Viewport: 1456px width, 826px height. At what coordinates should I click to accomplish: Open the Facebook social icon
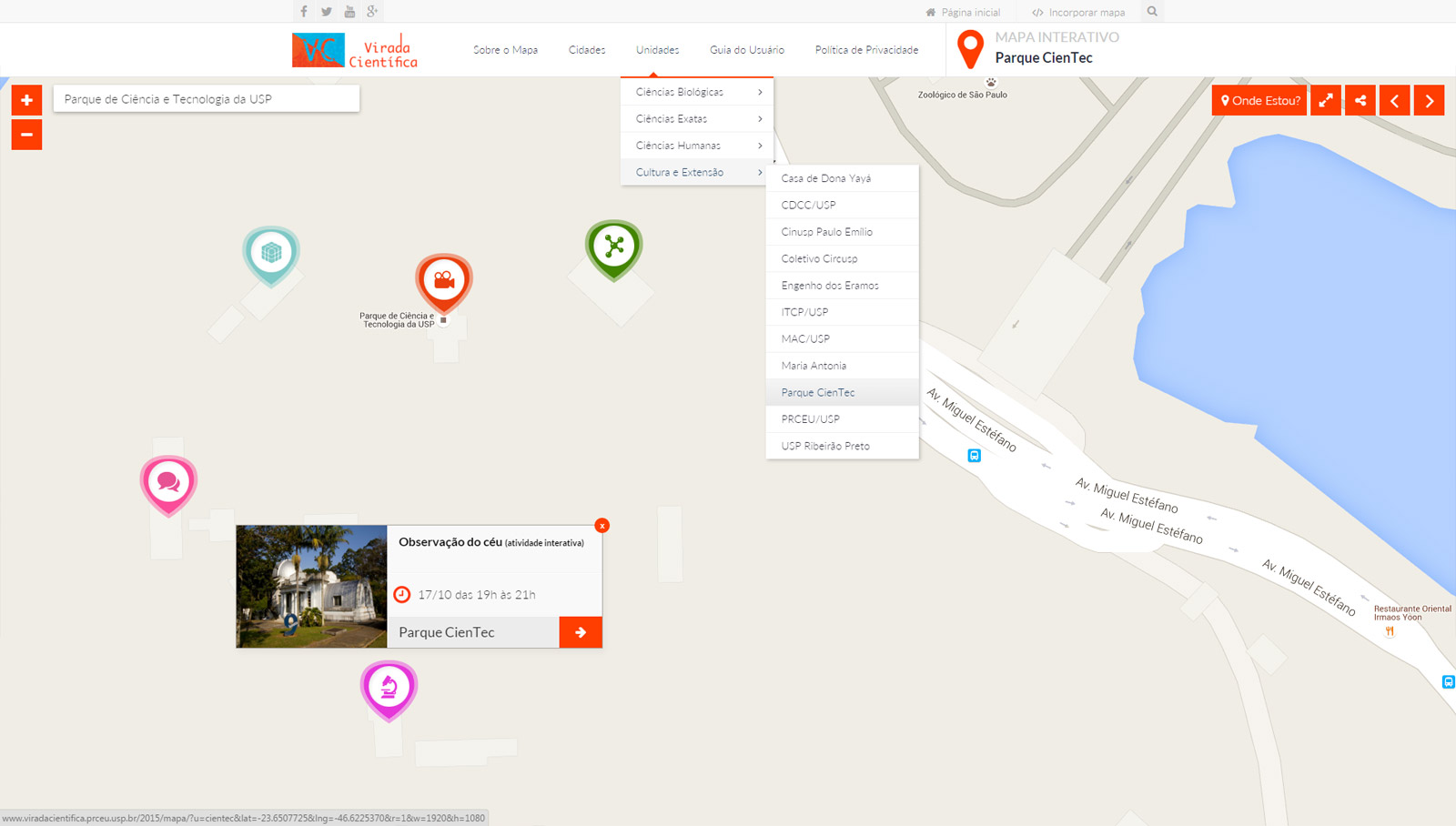tap(304, 12)
